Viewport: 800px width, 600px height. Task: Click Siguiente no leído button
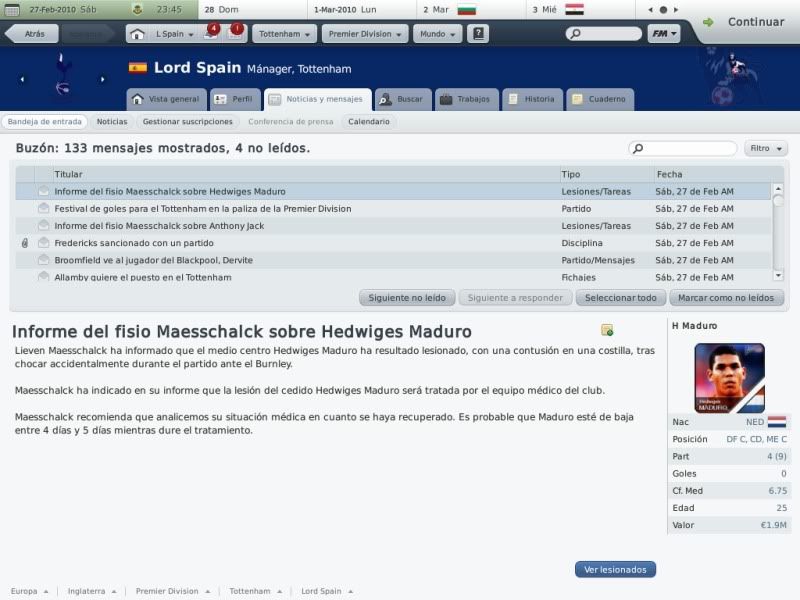[x=407, y=297]
